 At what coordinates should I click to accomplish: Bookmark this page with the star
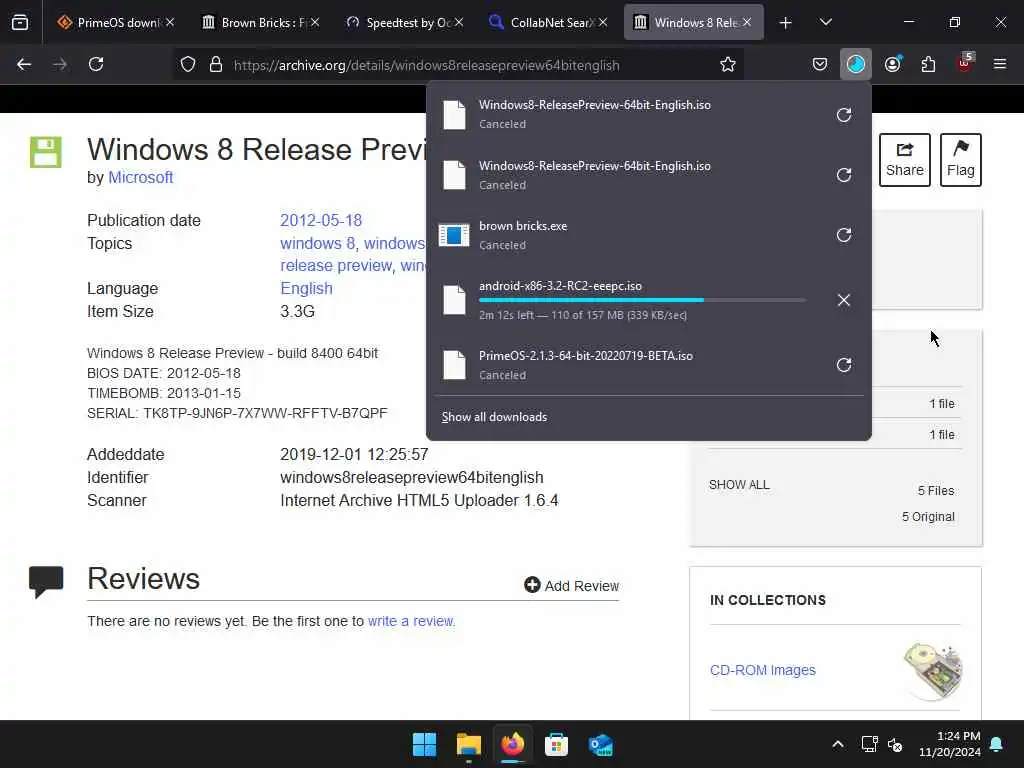(728, 65)
